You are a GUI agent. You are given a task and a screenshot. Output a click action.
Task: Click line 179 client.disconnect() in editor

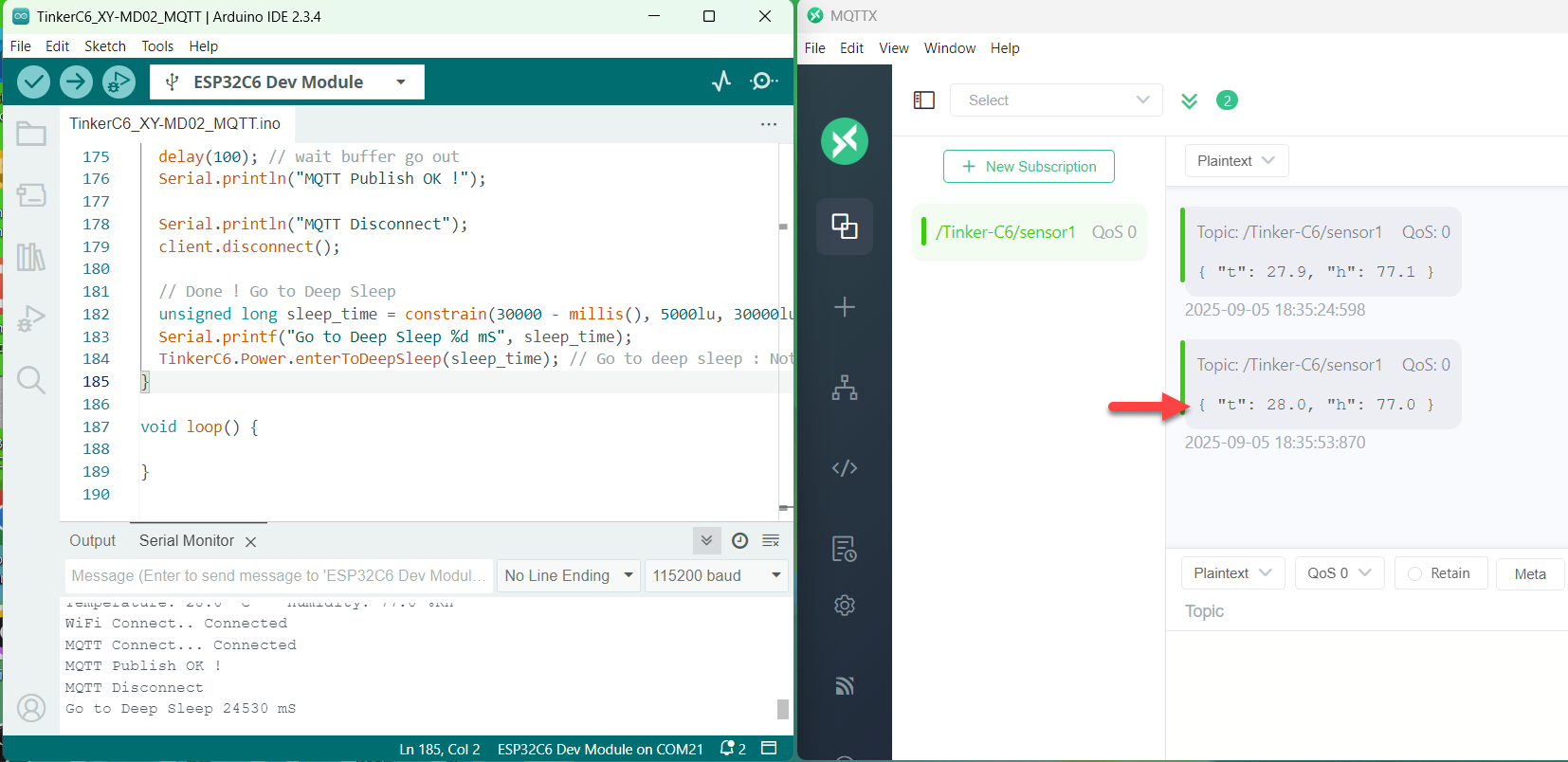tap(249, 246)
